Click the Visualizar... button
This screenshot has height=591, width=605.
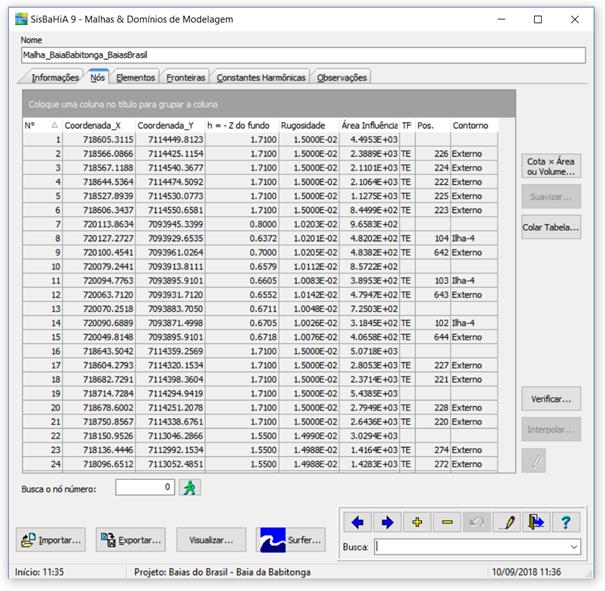click(211, 540)
